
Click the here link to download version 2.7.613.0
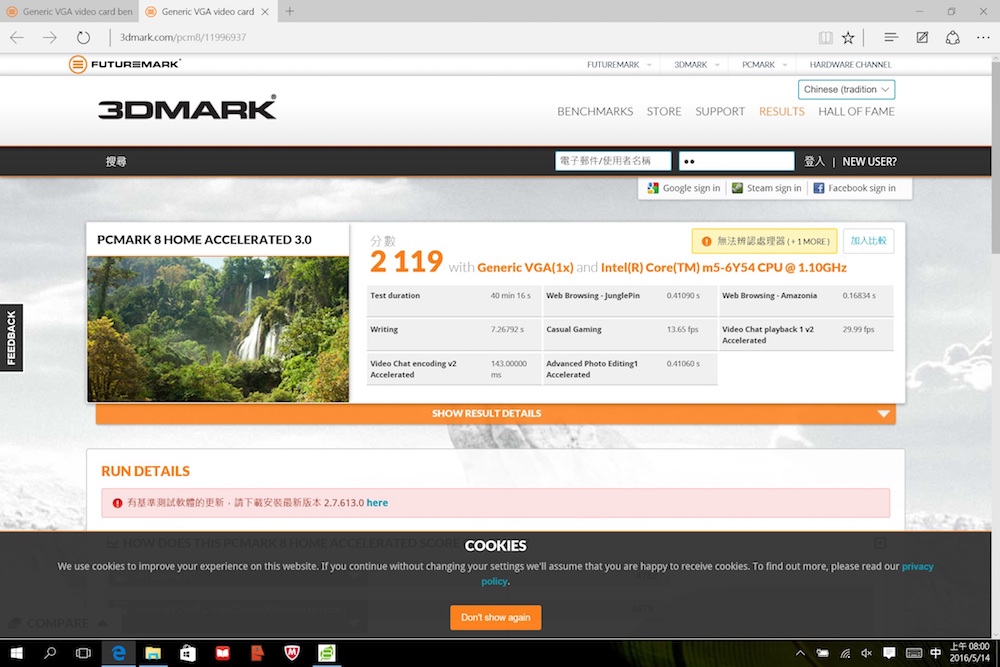tap(377, 502)
